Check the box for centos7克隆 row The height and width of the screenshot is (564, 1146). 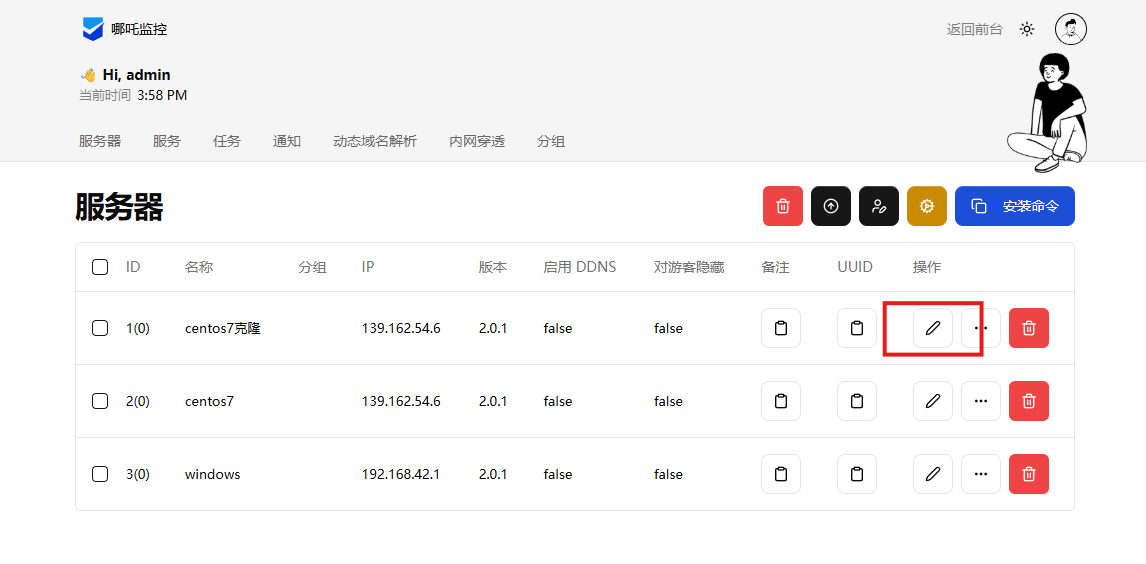(100, 328)
